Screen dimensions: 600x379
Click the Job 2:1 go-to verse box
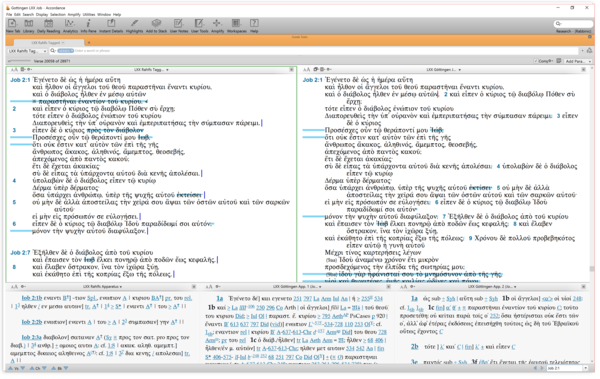pyautogui.click(x=565, y=368)
